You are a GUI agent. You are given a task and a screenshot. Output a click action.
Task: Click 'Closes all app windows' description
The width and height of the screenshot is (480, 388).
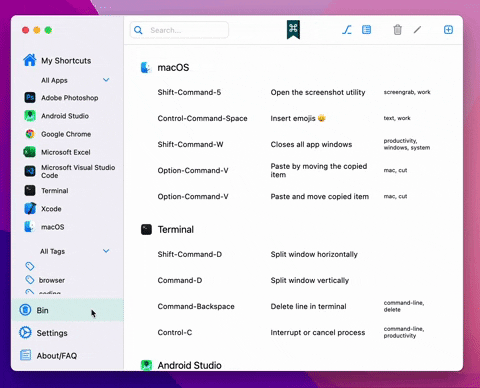311,144
